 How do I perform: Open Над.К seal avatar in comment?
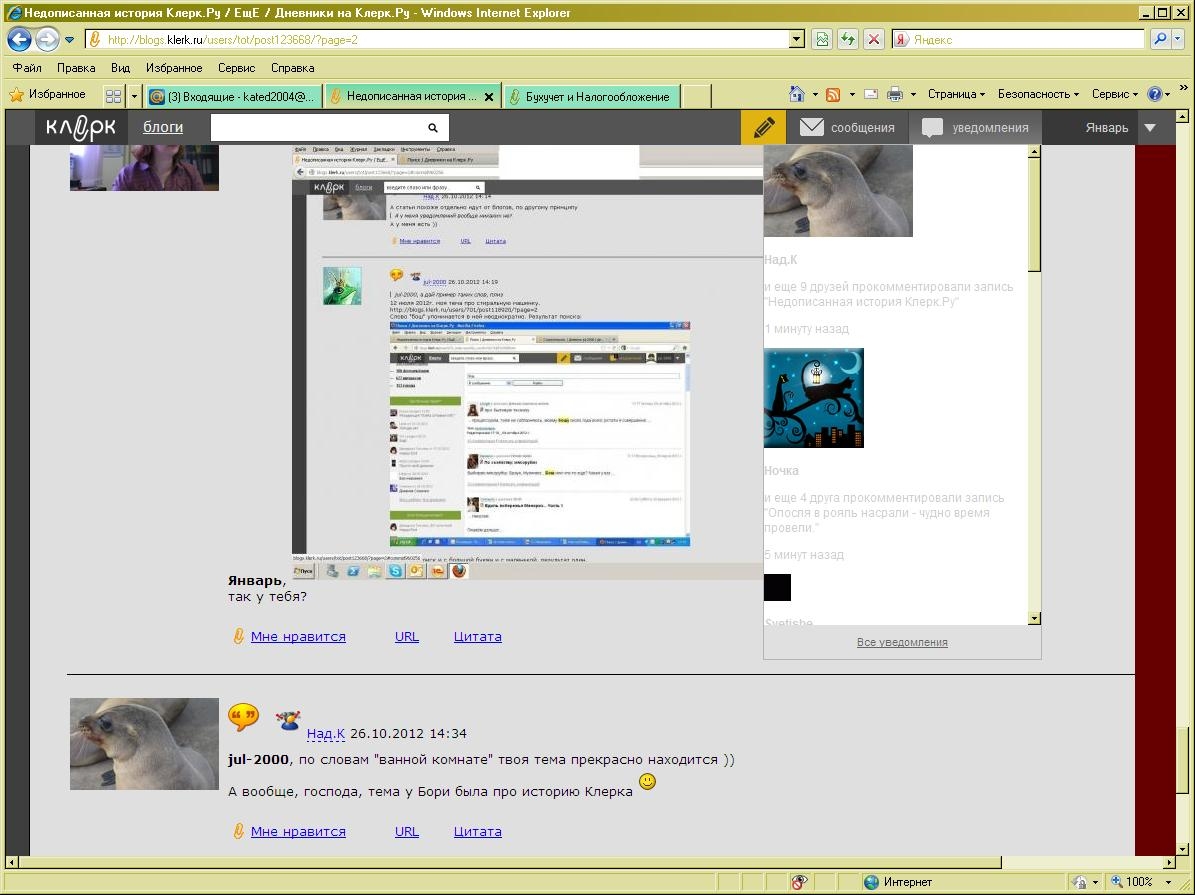tap(144, 743)
